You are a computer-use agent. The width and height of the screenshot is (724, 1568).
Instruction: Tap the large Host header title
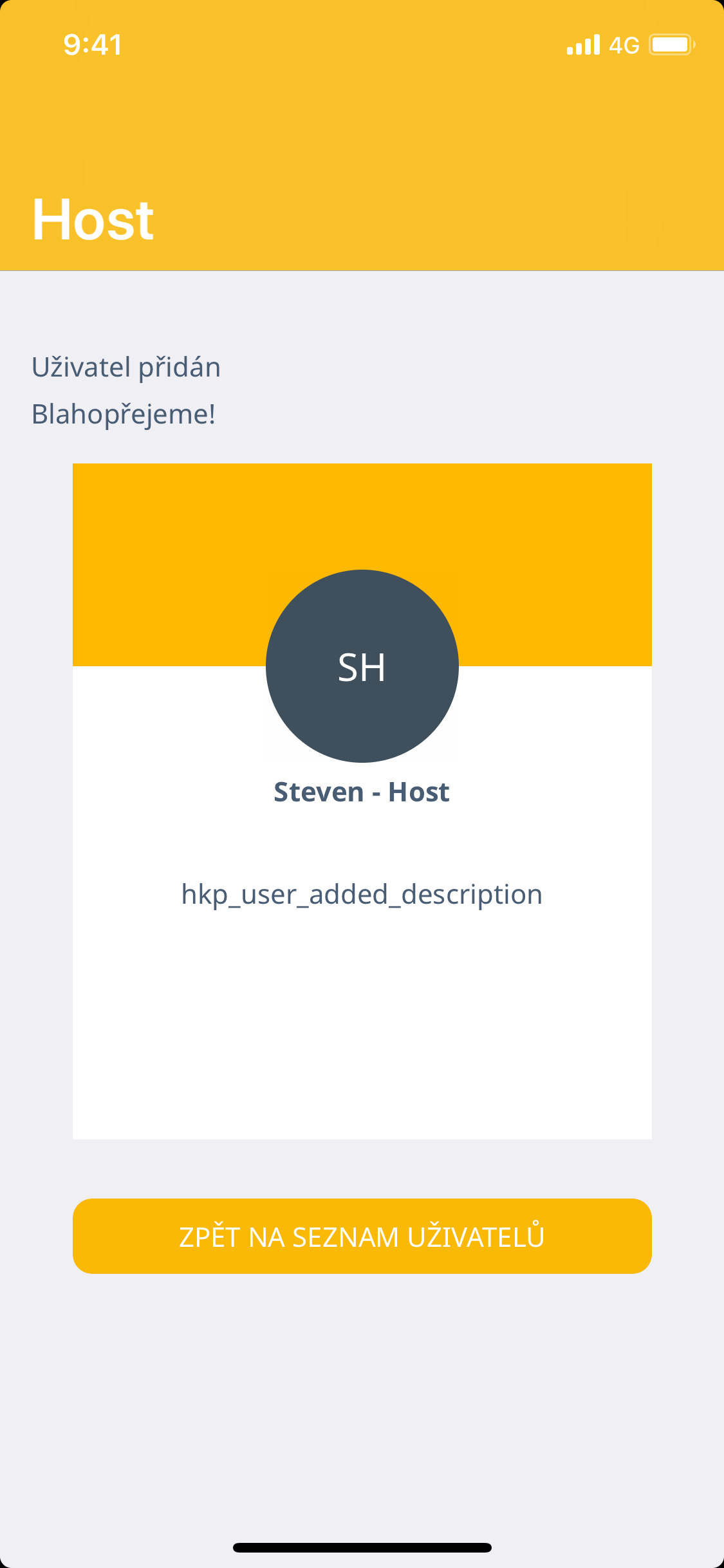(93, 219)
